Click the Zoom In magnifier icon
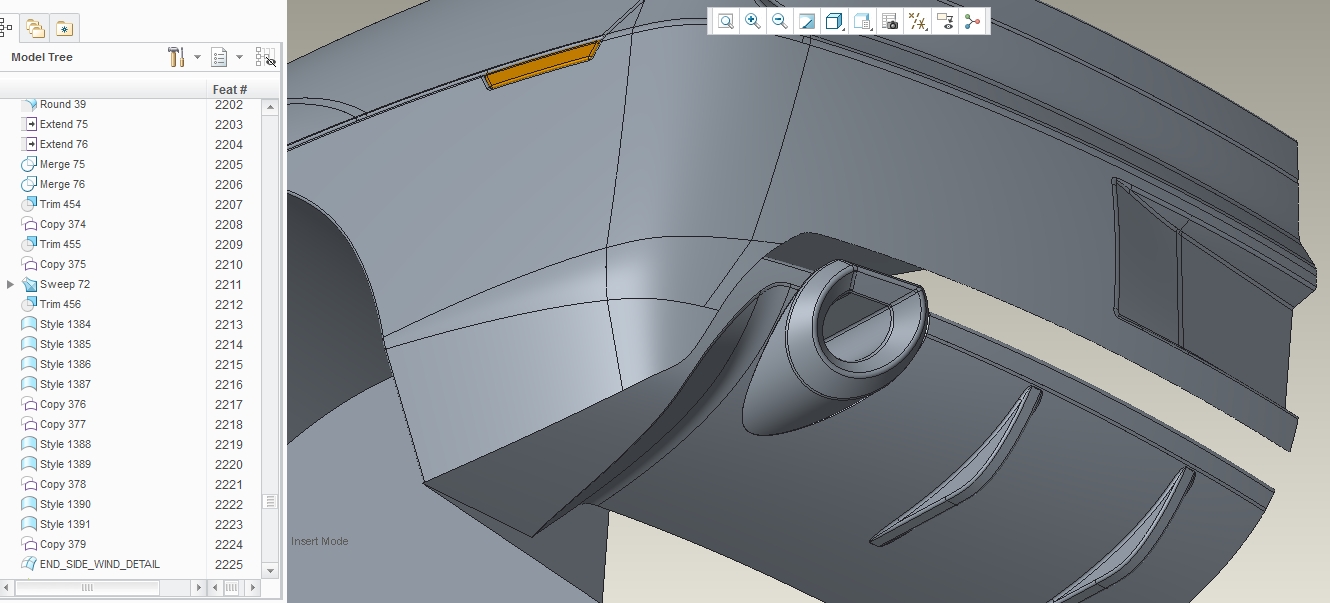Viewport: 1330px width, 603px height. coord(753,21)
